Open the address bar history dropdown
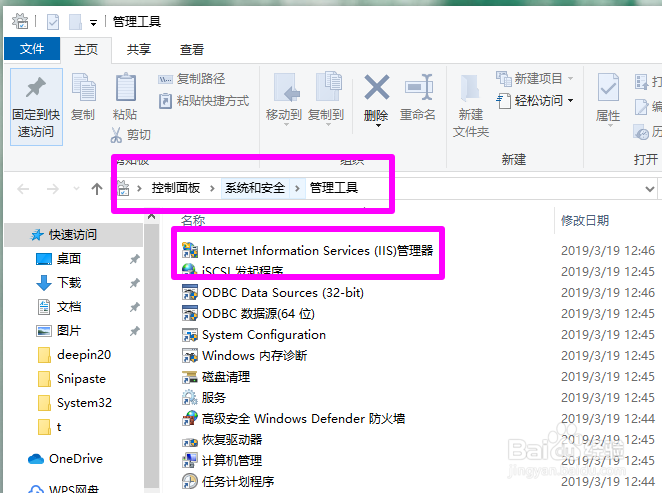Image resolution: width=662 pixels, height=493 pixels. [650, 189]
